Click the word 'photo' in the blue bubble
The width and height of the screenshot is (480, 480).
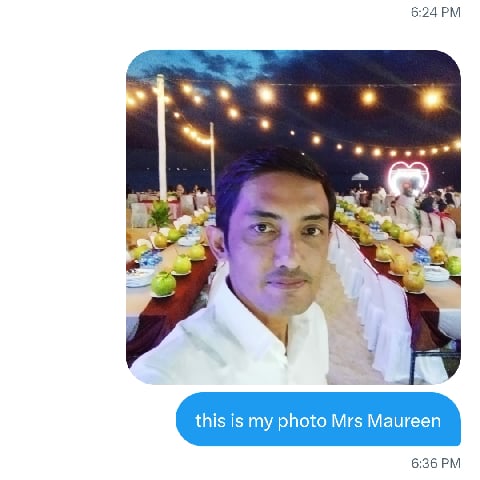coord(302,421)
